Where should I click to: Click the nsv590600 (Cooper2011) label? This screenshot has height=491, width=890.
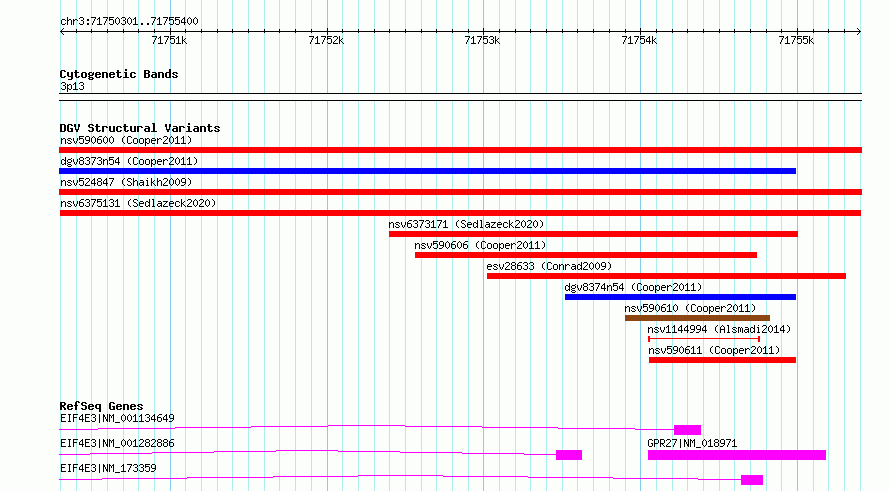[126, 140]
